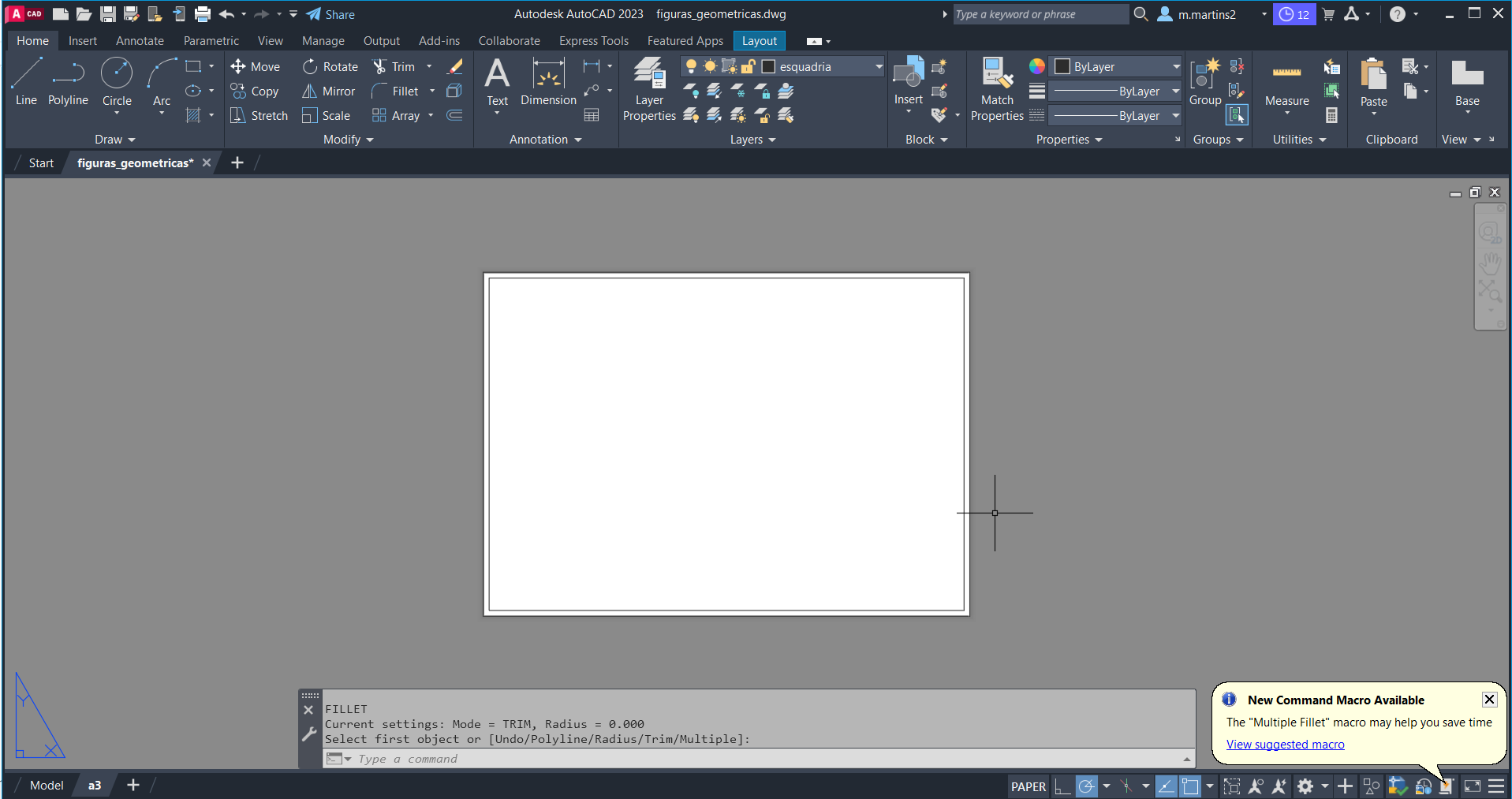Image resolution: width=1512 pixels, height=799 pixels.
Task: Toggle lock on esquadria layer
Action: click(x=749, y=67)
